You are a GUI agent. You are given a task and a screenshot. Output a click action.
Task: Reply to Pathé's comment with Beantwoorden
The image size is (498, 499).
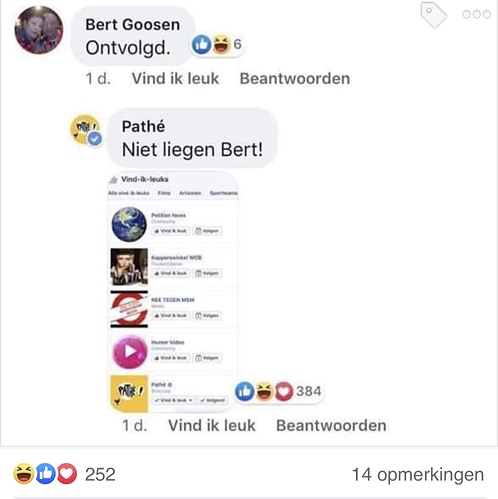click(x=331, y=426)
